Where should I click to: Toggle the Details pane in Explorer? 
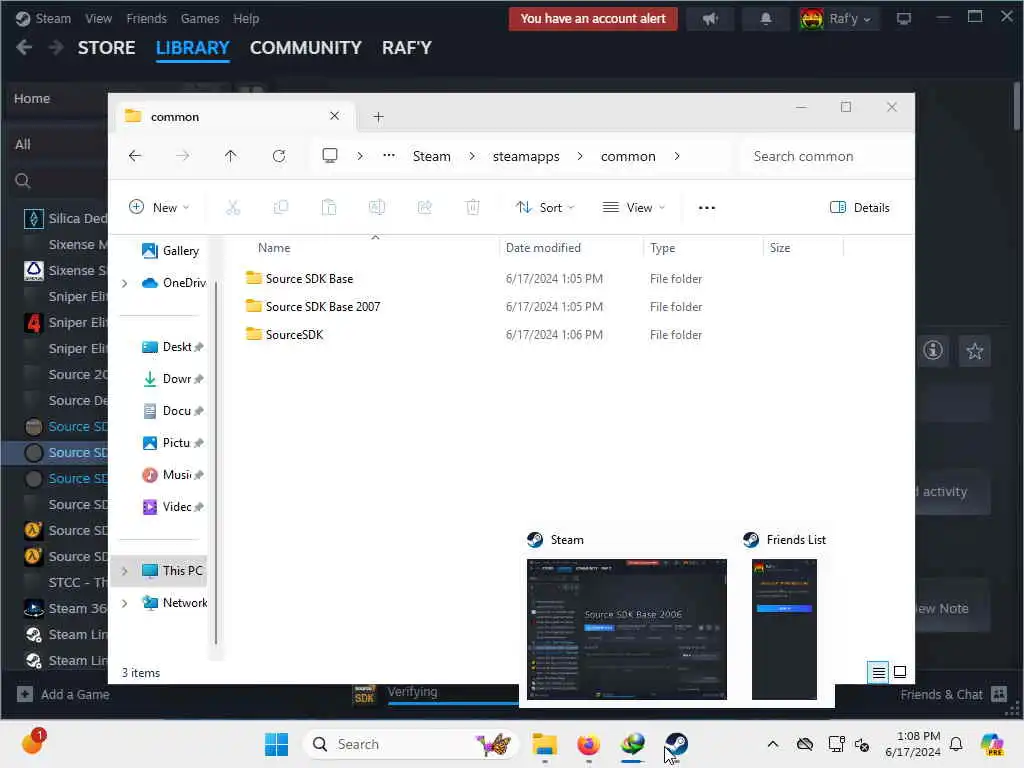[x=859, y=208]
